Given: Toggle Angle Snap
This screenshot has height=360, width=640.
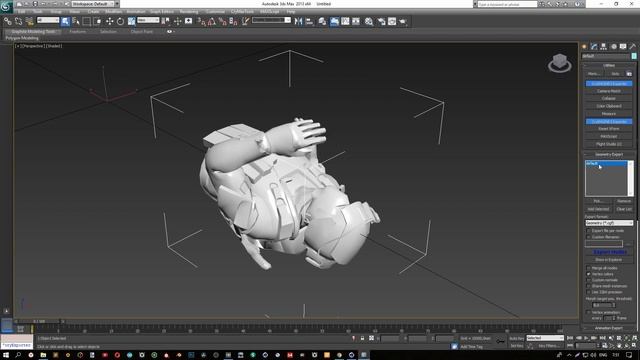Looking at the screenshot, I should coord(212,21).
